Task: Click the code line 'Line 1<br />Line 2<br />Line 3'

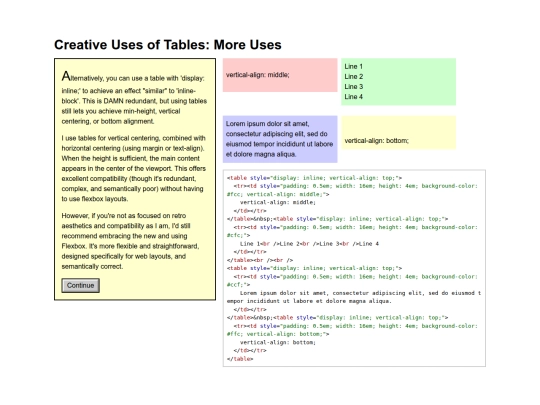Action: point(309,244)
